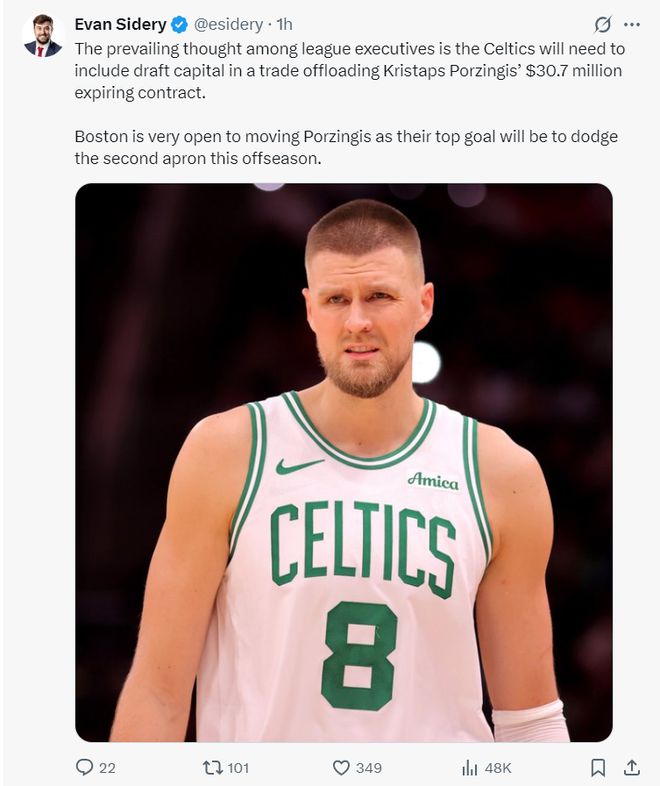The image size is (660, 786).
Task: Open view analytics bar chart icon
Action: click(x=469, y=767)
